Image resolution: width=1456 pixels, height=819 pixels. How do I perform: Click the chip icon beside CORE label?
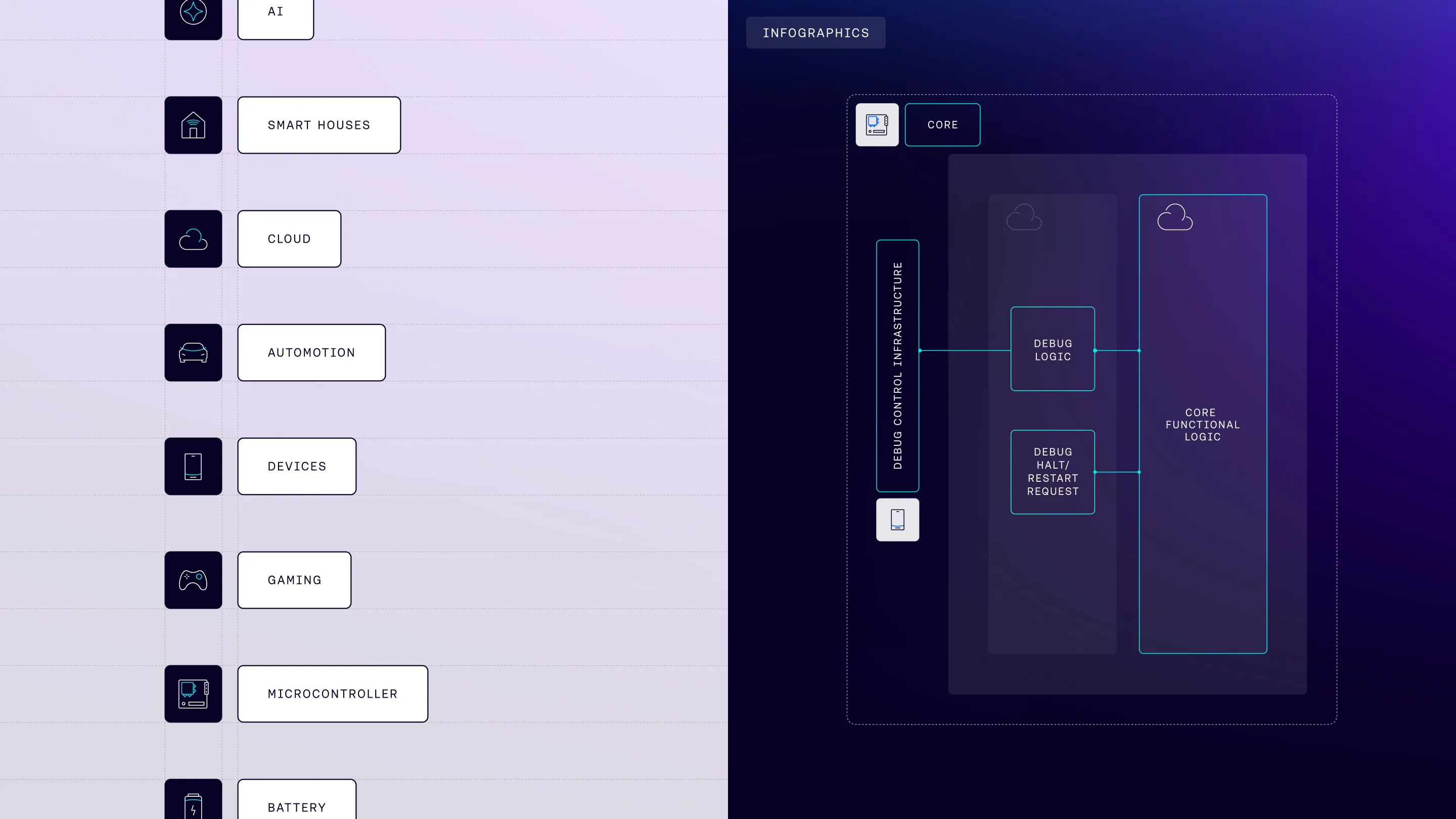(x=877, y=124)
